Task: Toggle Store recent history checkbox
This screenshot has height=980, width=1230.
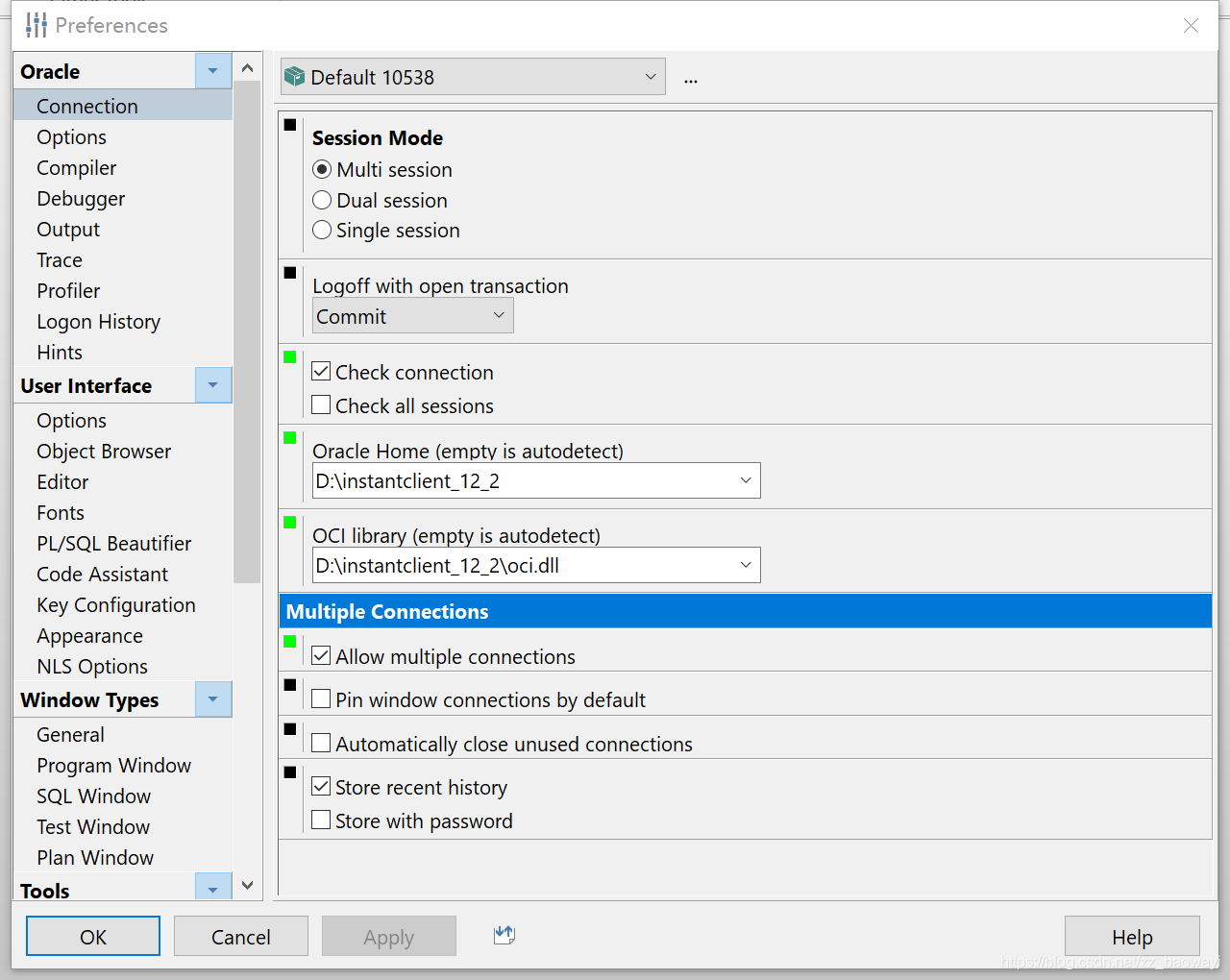Action: pos(322,787)
